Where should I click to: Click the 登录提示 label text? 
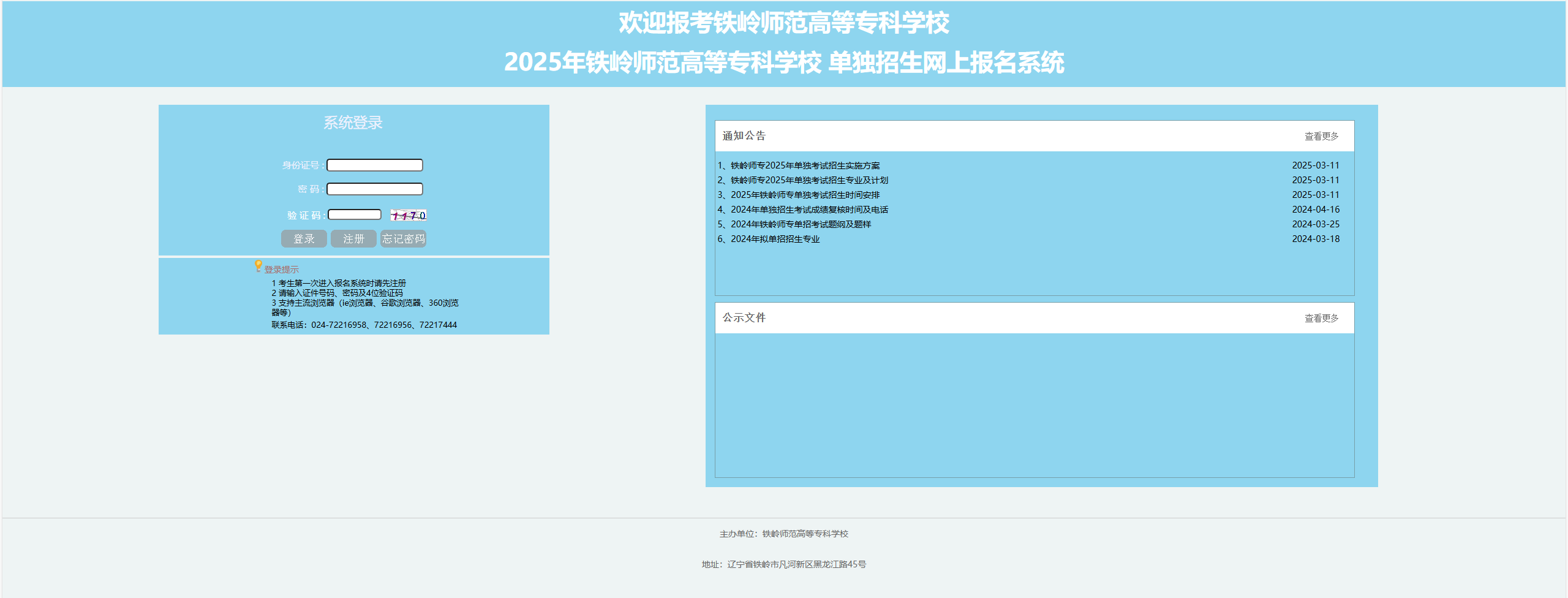[282, 270]
